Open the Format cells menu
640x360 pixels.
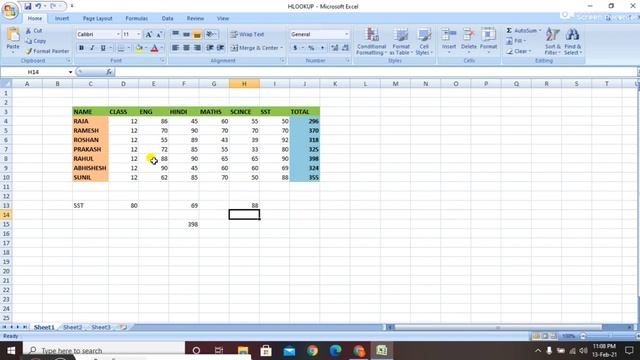488,40
